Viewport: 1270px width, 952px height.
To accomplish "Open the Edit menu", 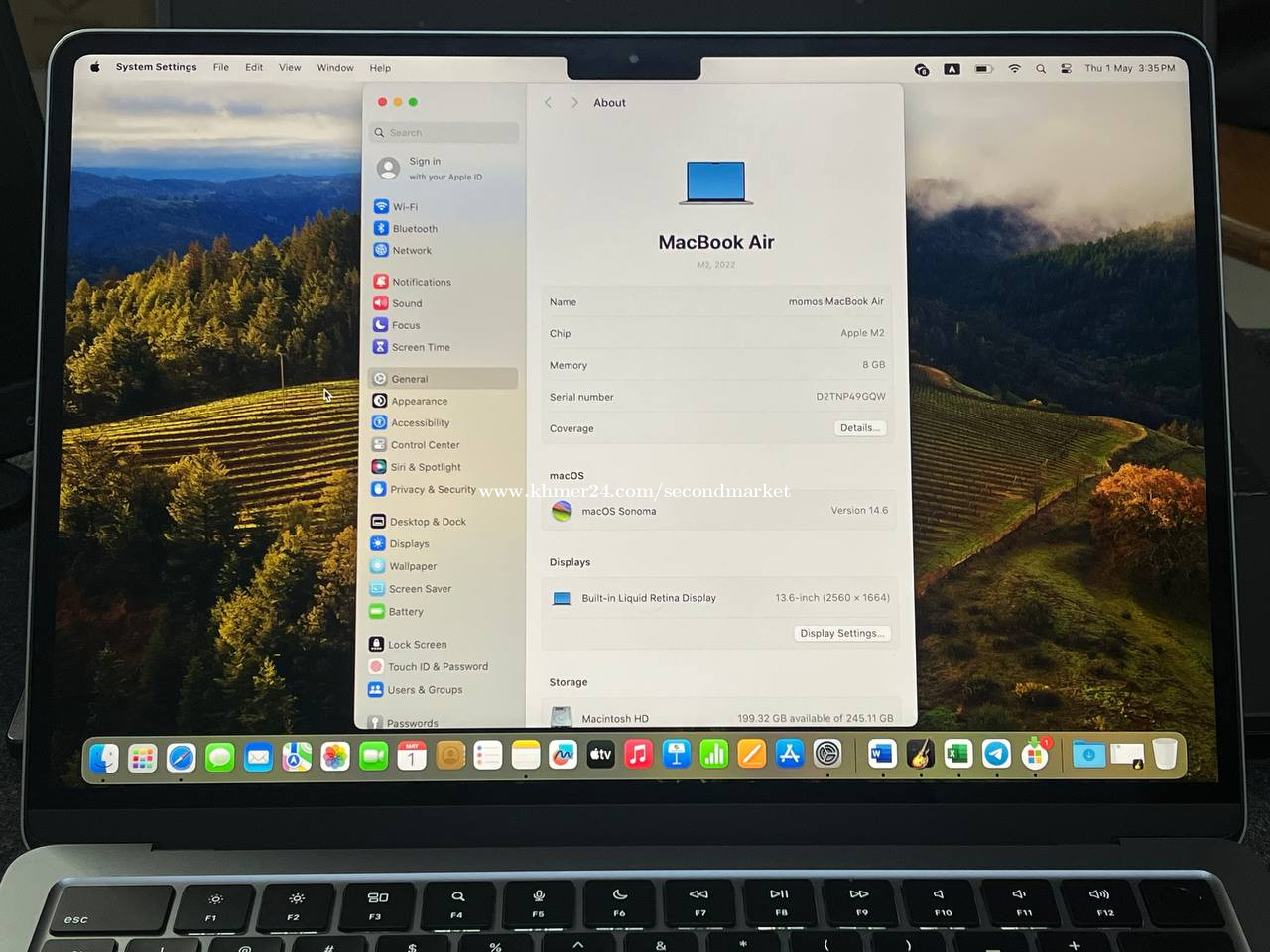I will [x=255, y=67].
